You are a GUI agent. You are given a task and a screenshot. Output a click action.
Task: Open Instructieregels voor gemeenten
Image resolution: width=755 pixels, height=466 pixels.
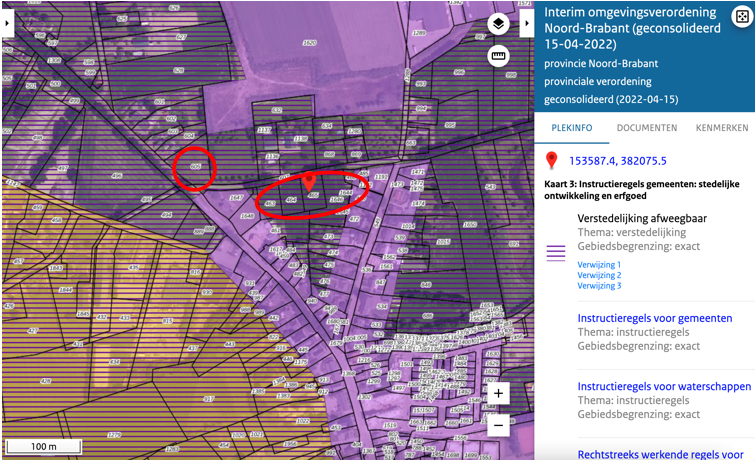coord(654,318)
